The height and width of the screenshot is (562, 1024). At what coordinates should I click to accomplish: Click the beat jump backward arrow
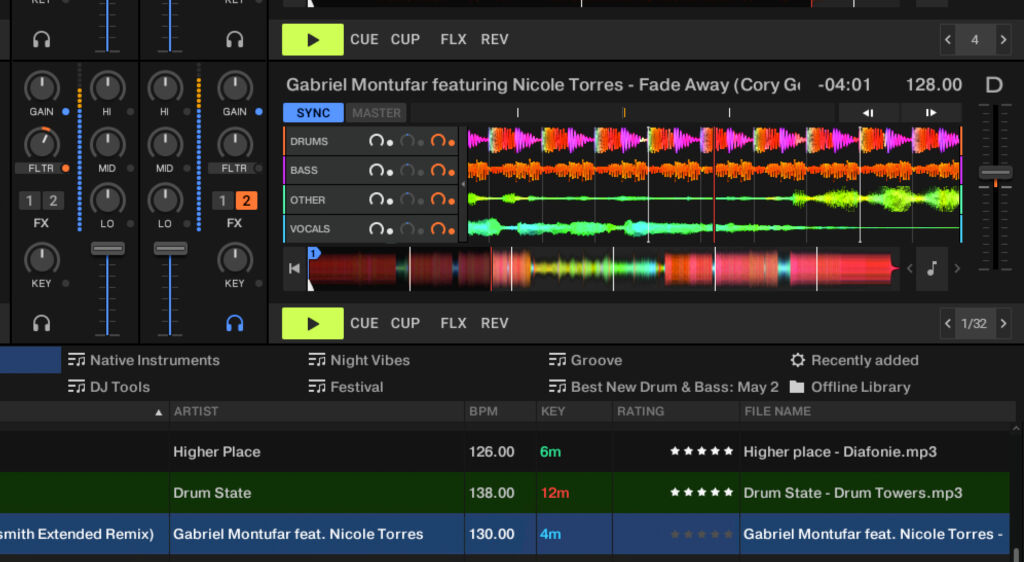coord(868,113)
